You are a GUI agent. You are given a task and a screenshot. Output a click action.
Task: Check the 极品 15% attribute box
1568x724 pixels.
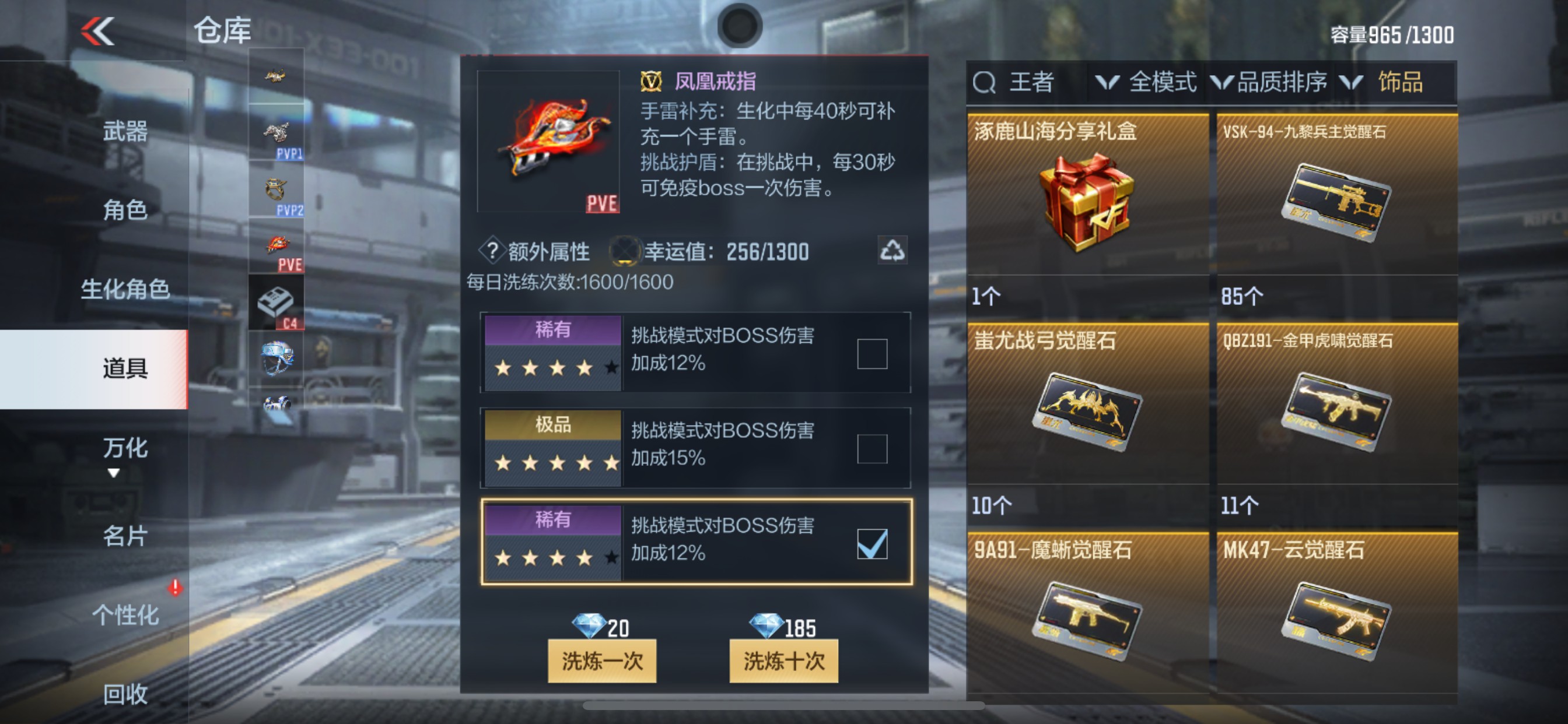tap(871, 448)
